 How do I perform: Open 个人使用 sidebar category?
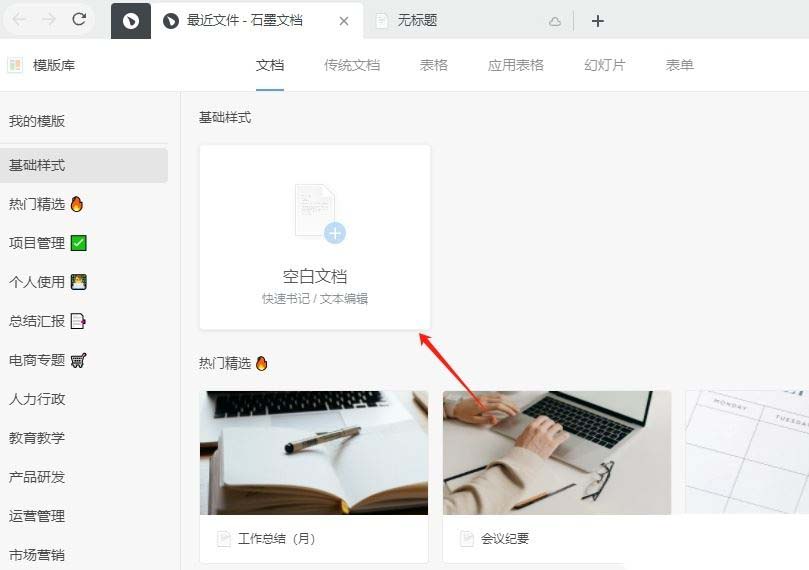(47, 282)
